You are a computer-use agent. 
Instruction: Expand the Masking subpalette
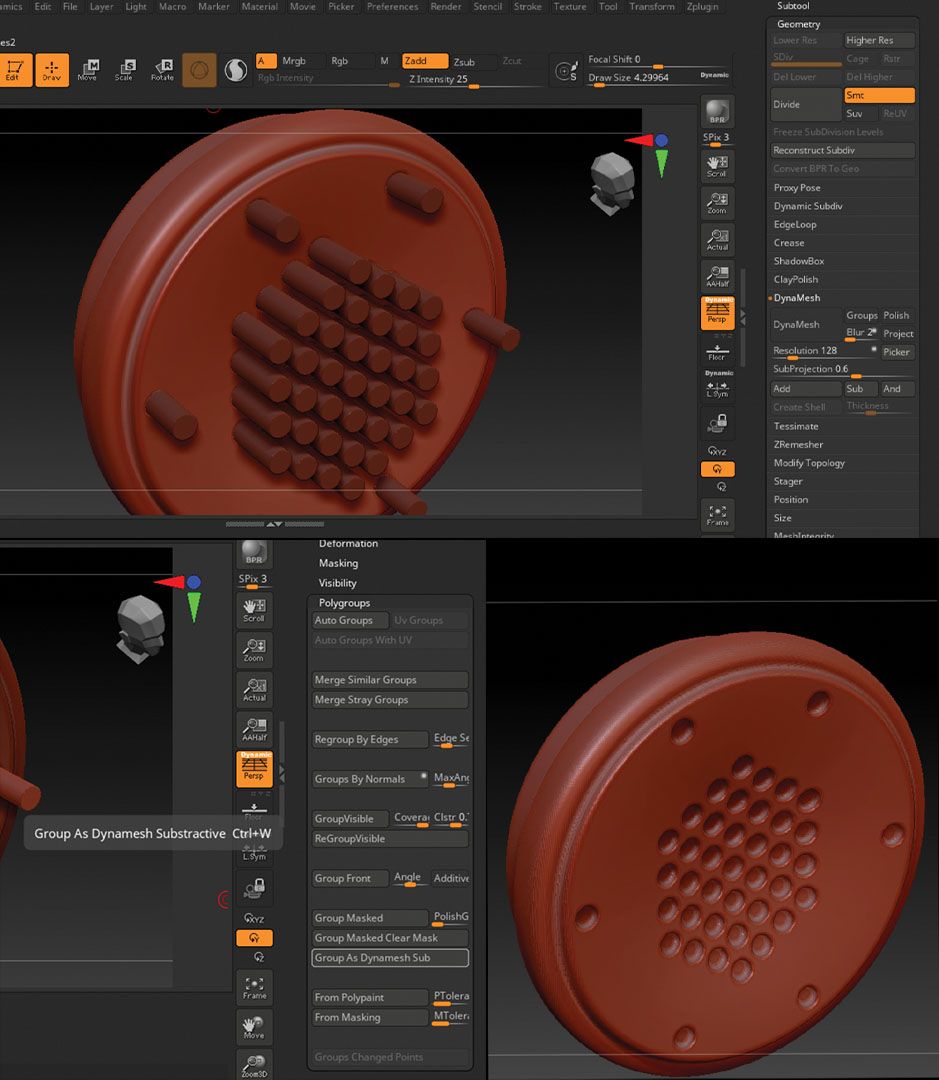(339, 563)
